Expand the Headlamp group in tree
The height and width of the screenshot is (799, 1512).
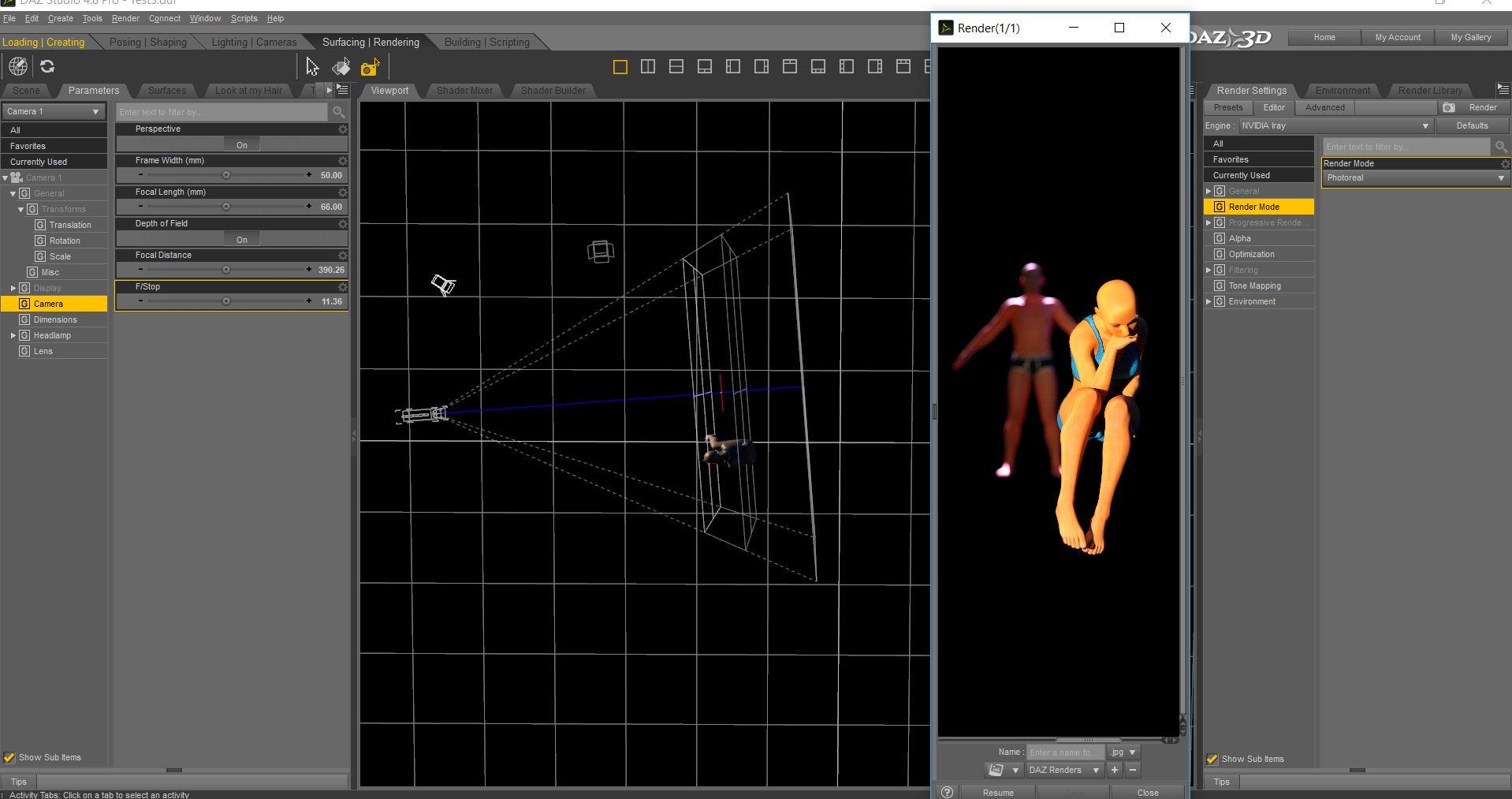13,335
